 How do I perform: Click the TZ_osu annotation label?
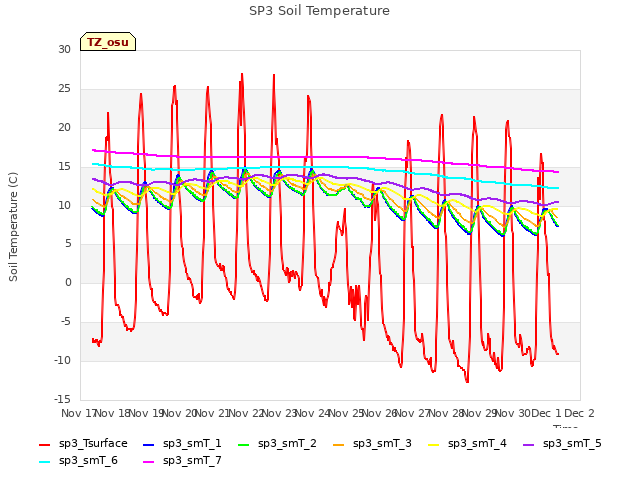[108, 42]
